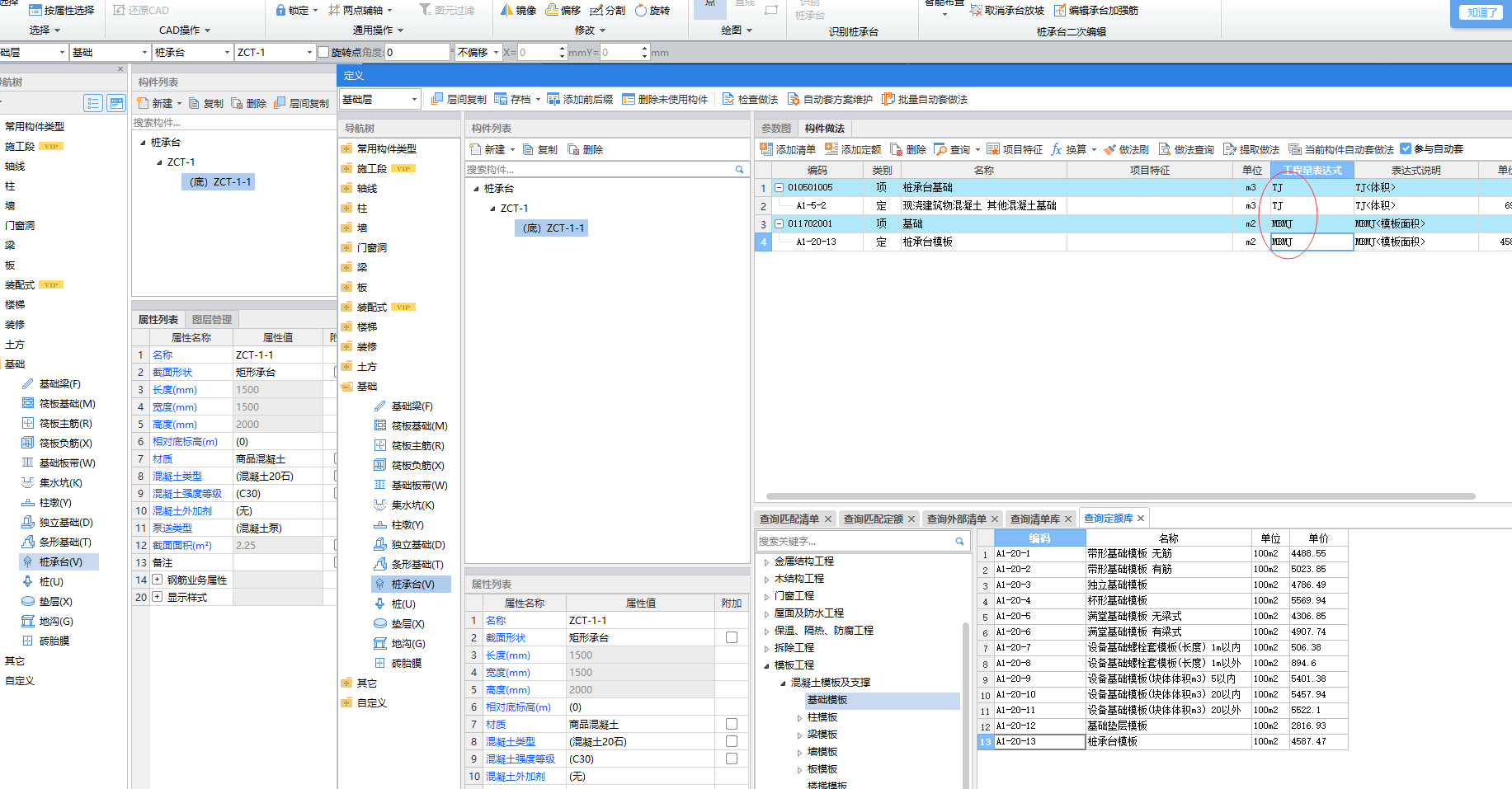The height and width of the screenshot is (789, 1512).
Task: Open 自动套方案维护
Action: point(830,99)
